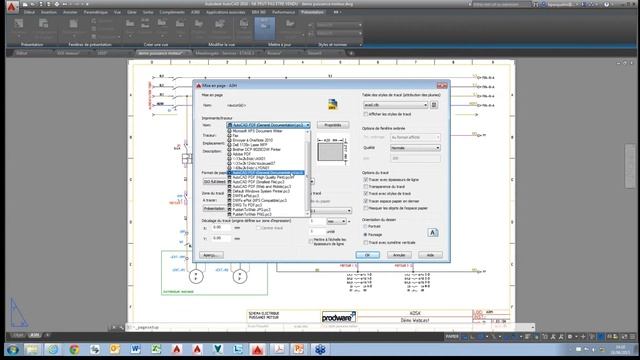Toggle 'Tracer espace papier en dernier' checkbox
Viewport: 640px width, 360px height.
366,201
